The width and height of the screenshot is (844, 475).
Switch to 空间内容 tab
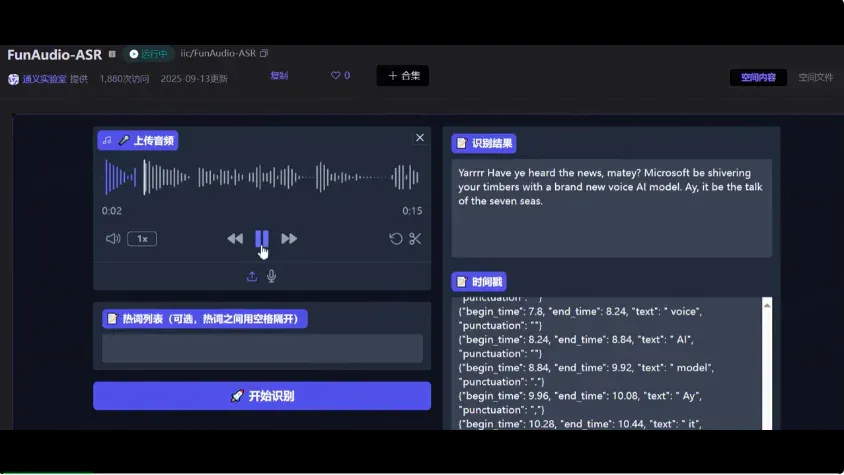758,78
